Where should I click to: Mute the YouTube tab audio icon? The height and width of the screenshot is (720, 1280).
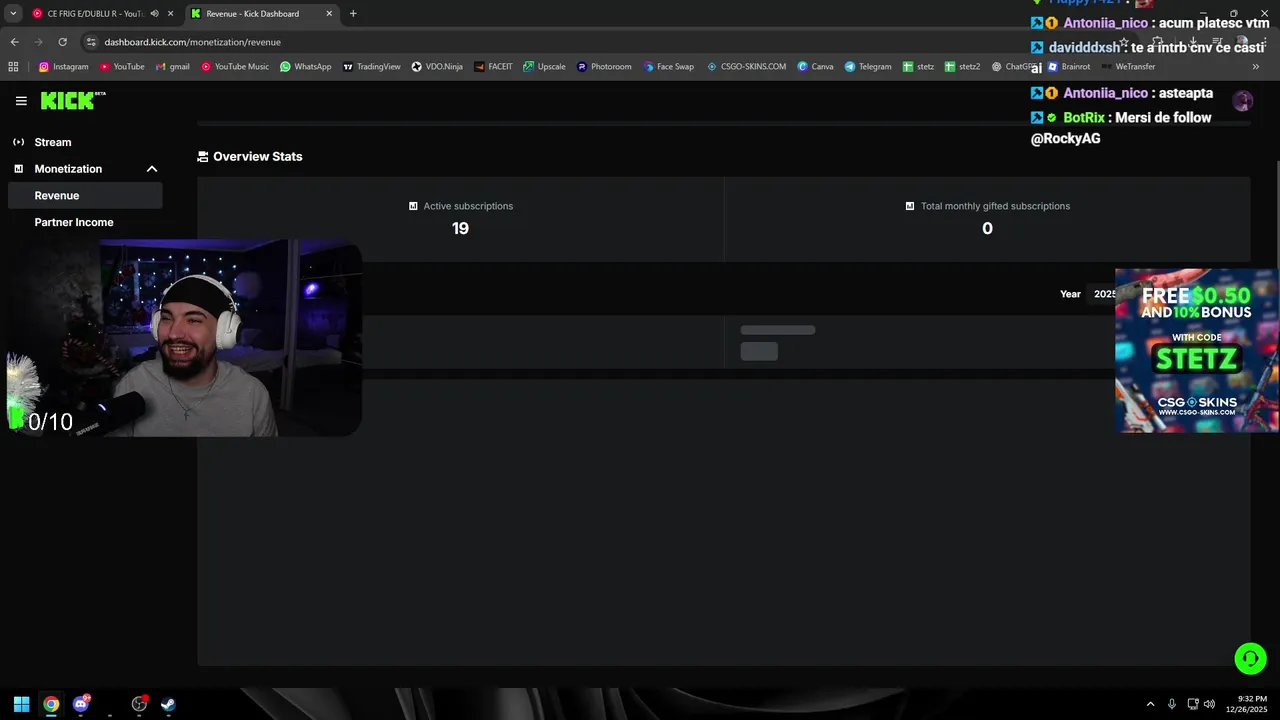154,14
